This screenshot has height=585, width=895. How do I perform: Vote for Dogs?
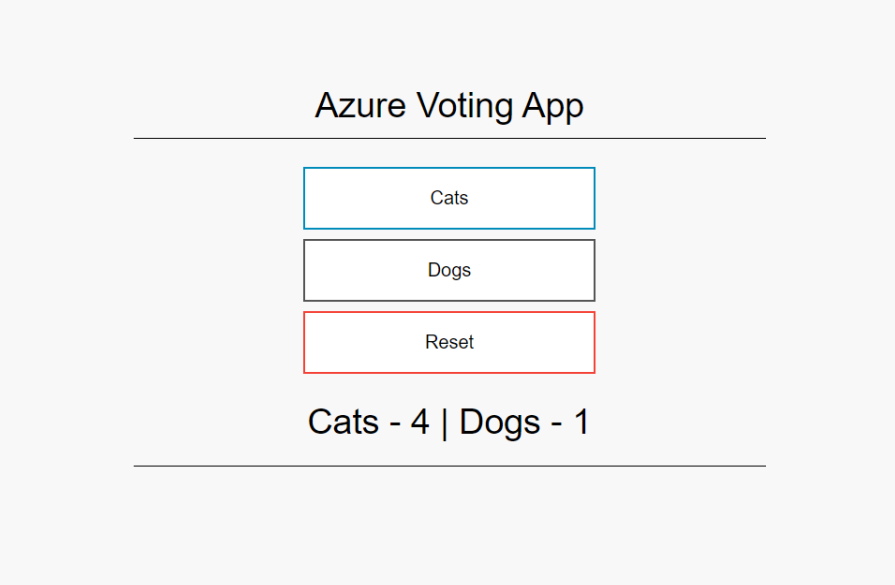pos(449,270)
